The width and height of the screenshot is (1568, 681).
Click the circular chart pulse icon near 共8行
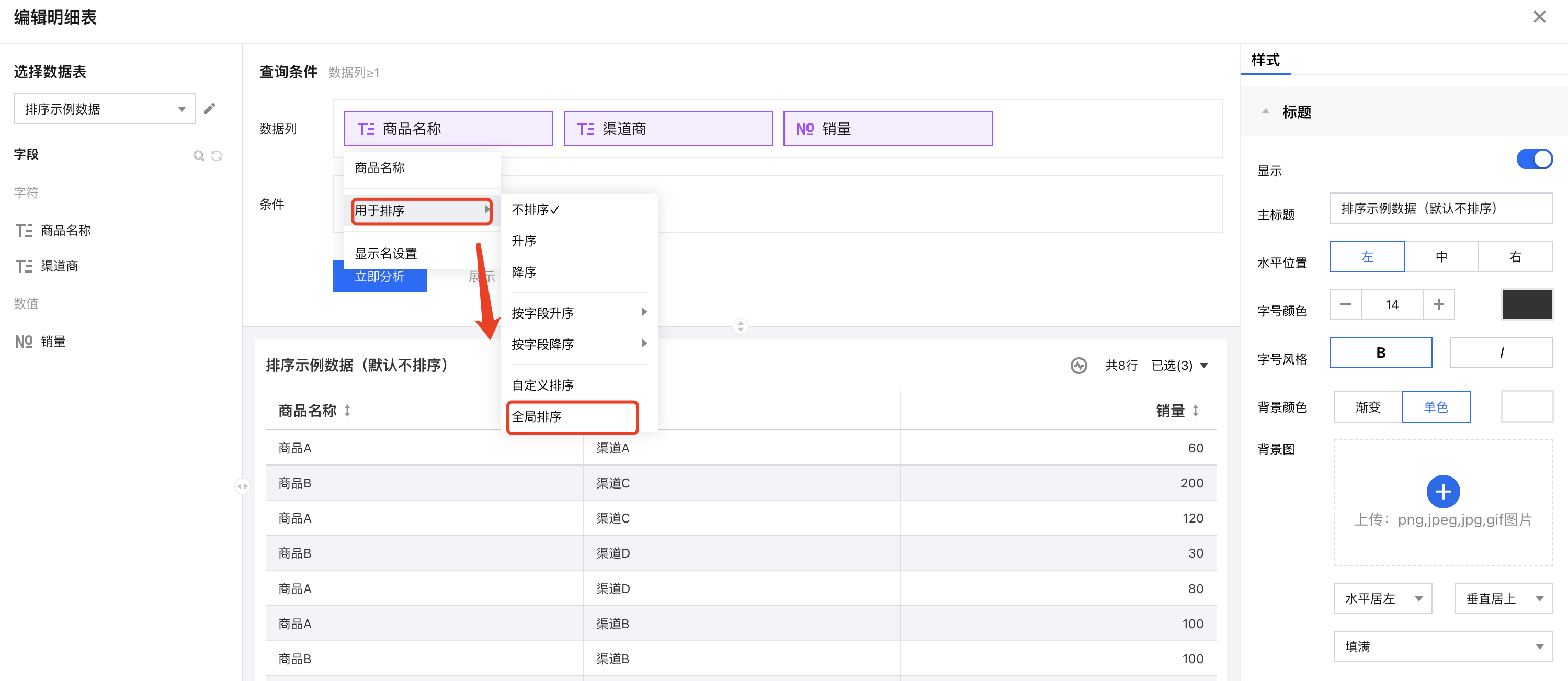pos(1078,365)
